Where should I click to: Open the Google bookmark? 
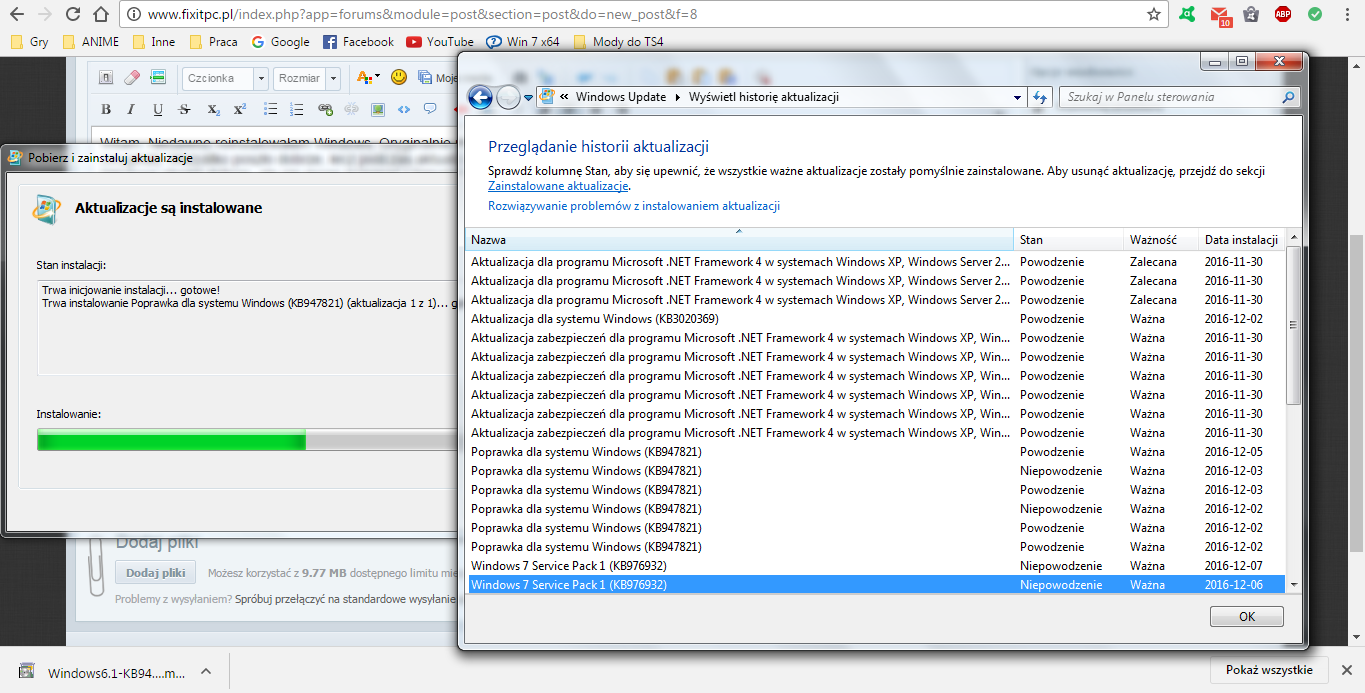point(280,42)
